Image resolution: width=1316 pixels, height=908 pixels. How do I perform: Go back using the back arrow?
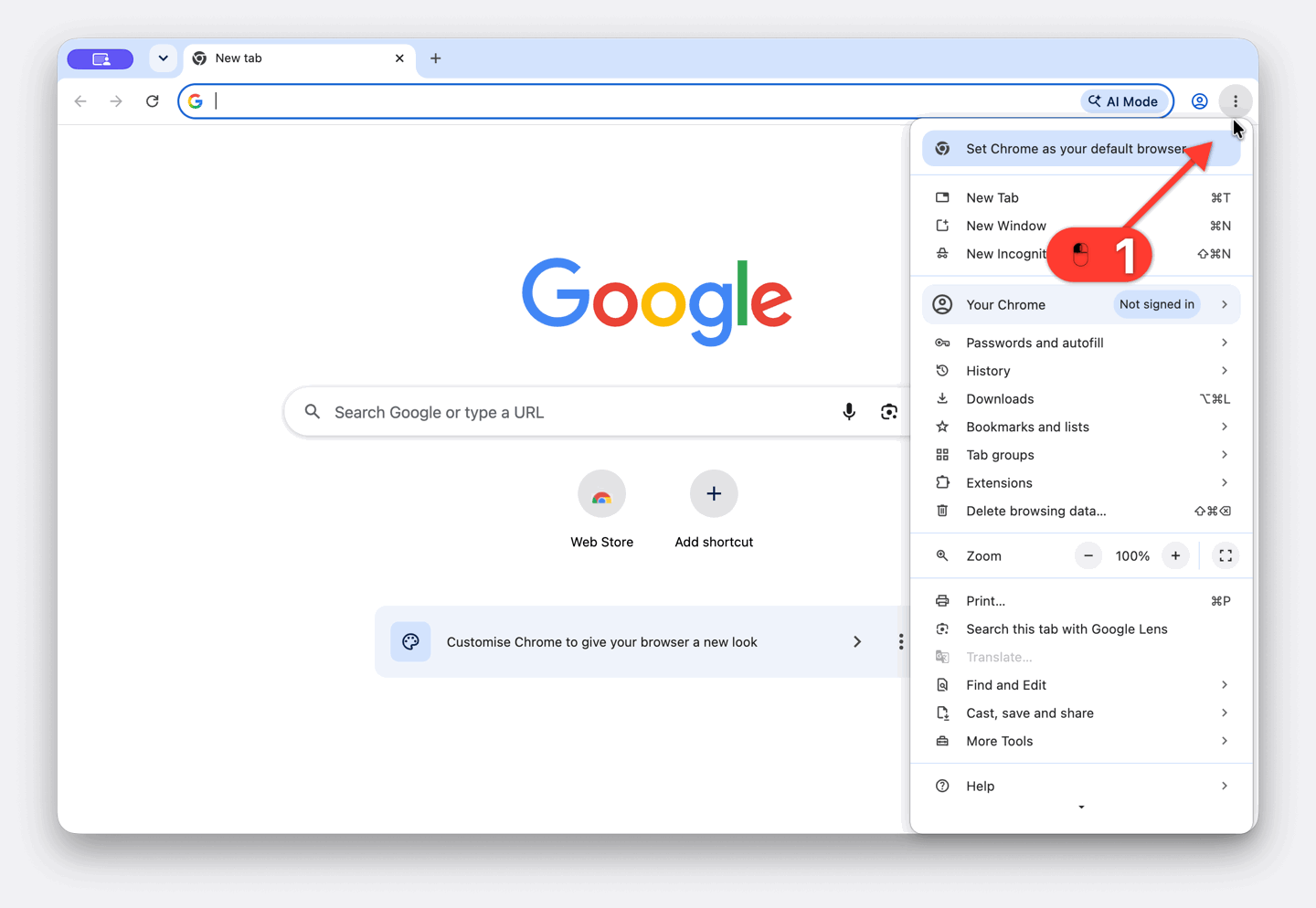point(80,101)
